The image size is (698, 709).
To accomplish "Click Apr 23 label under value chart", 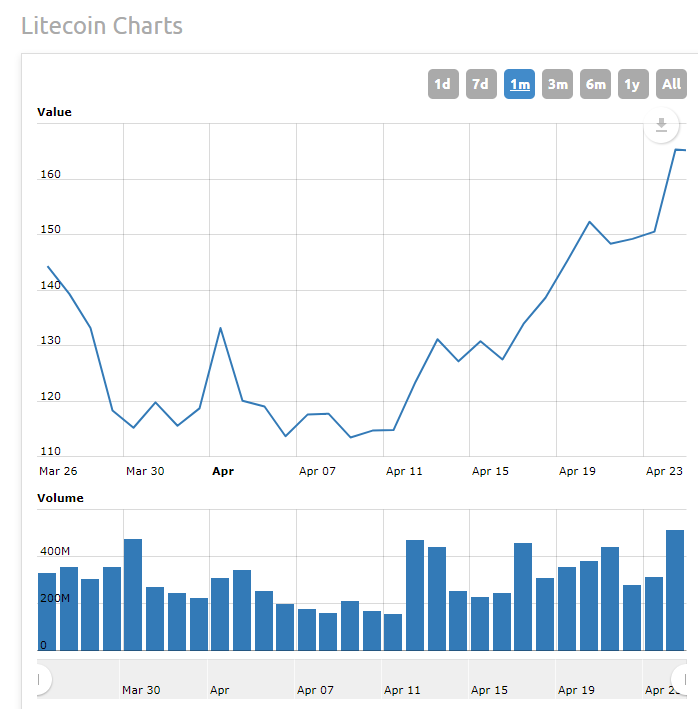I will [664, 471].
